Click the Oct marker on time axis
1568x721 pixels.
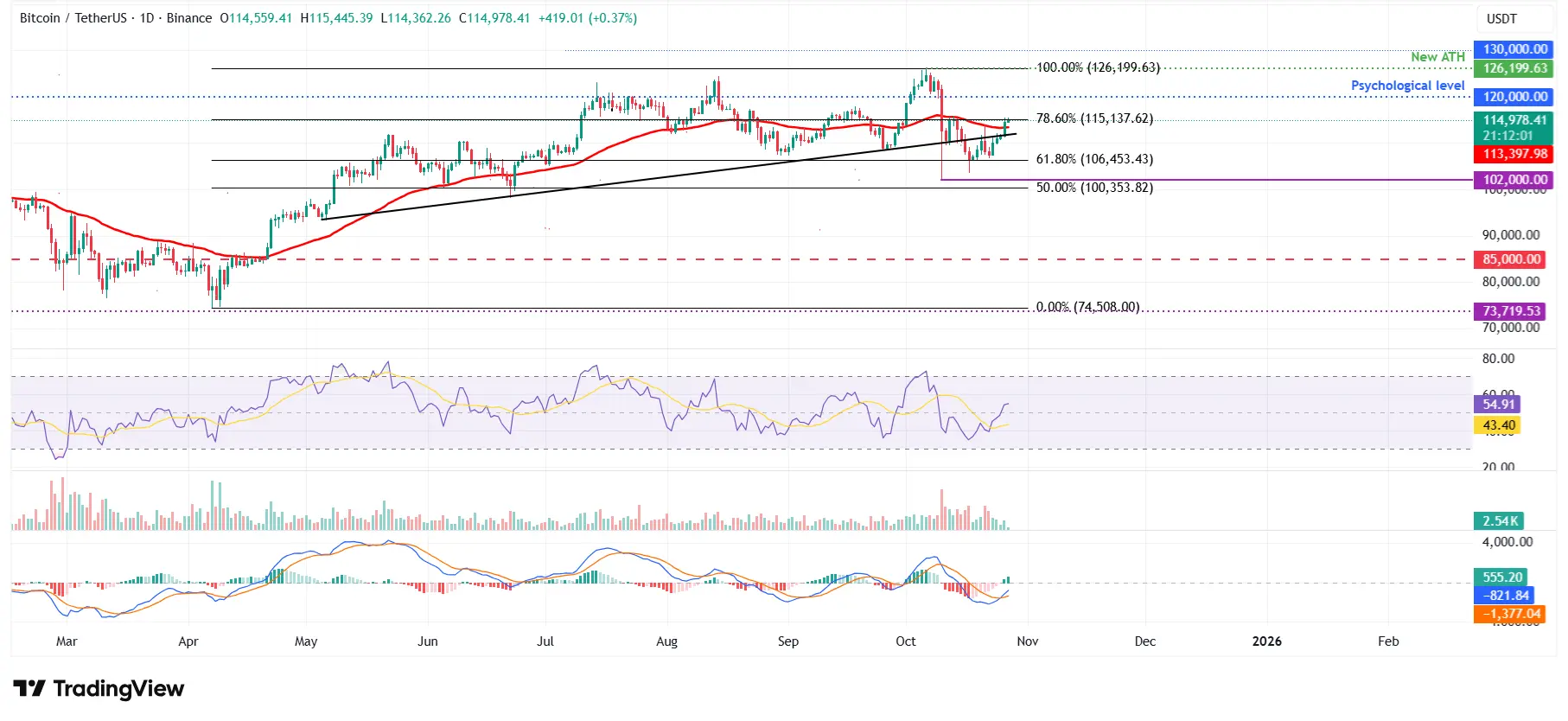click(905, 641)
